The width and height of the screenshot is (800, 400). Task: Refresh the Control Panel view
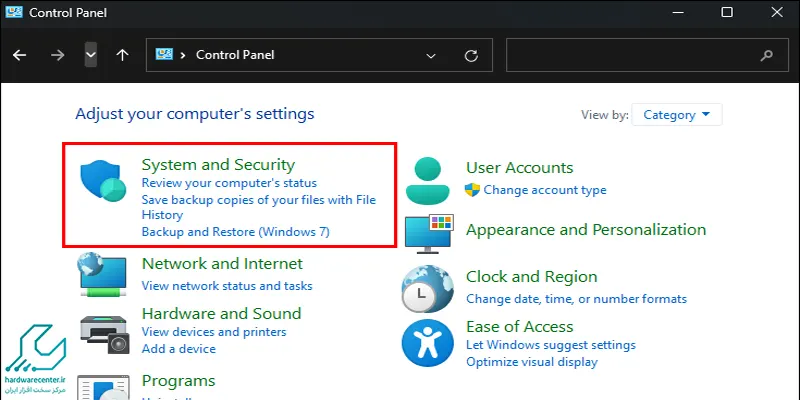471,55
